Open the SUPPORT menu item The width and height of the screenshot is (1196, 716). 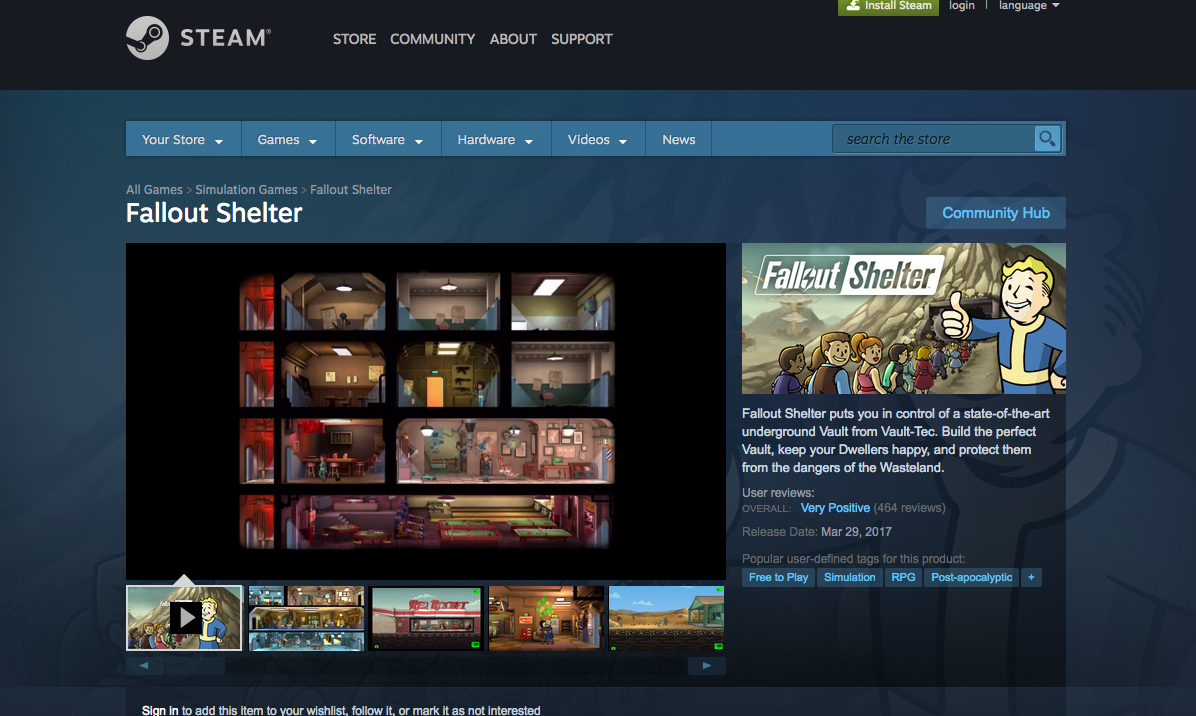tap(582, 39)
